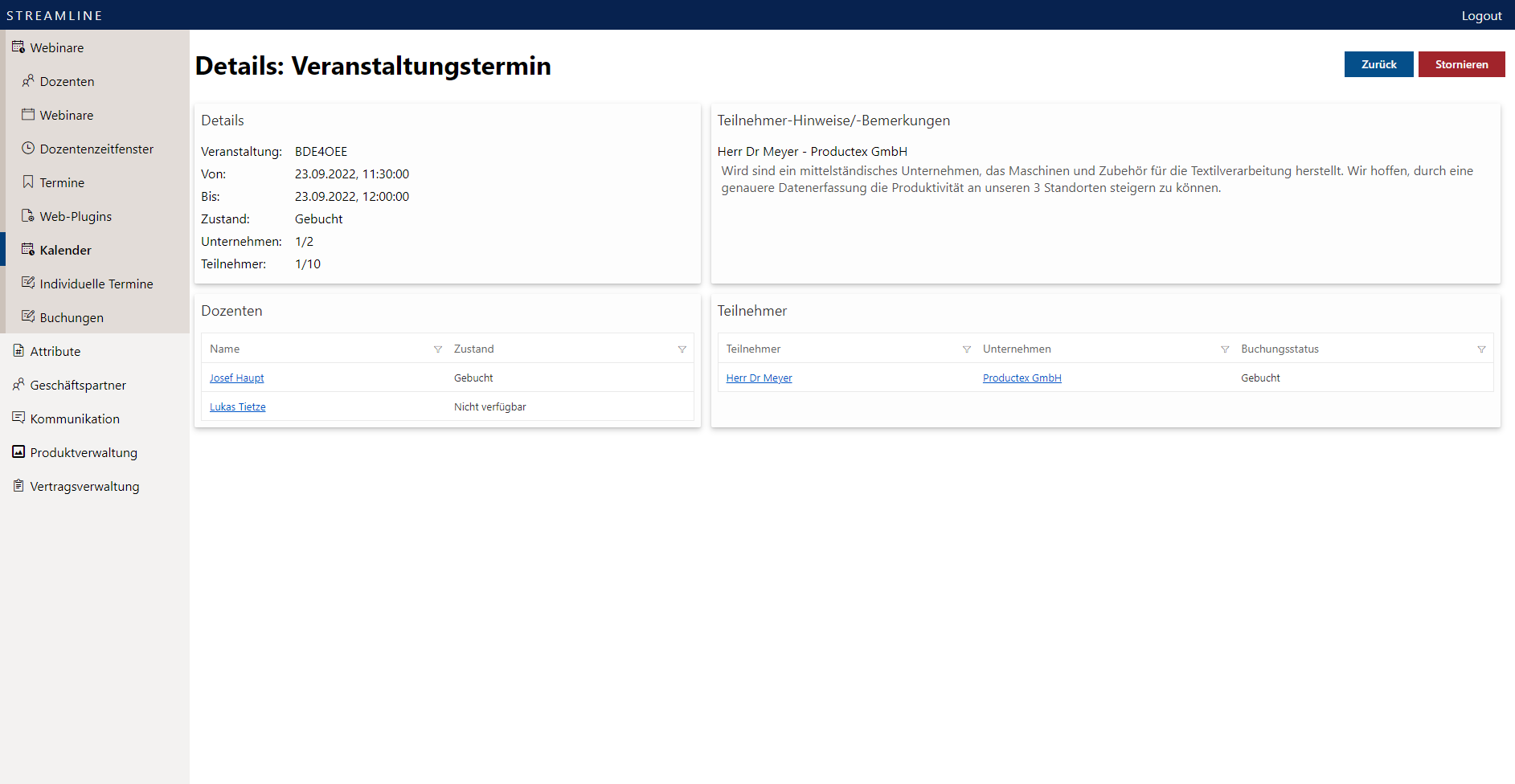Click the Dozentenzeitfenster clock icon
The width and height of the screenshot is (1515, 784).
[x=28, y=149]
